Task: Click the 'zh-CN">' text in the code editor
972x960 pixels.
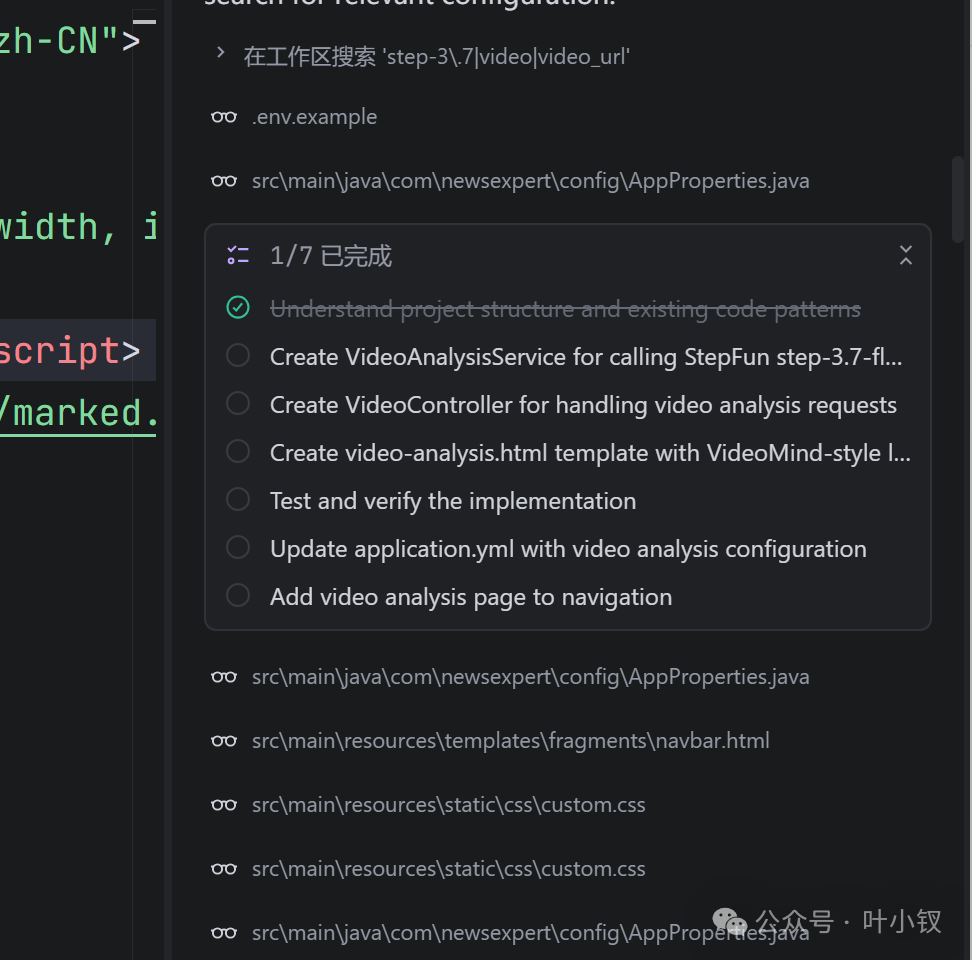Action: pyautogui.click(x=69, y=41)
